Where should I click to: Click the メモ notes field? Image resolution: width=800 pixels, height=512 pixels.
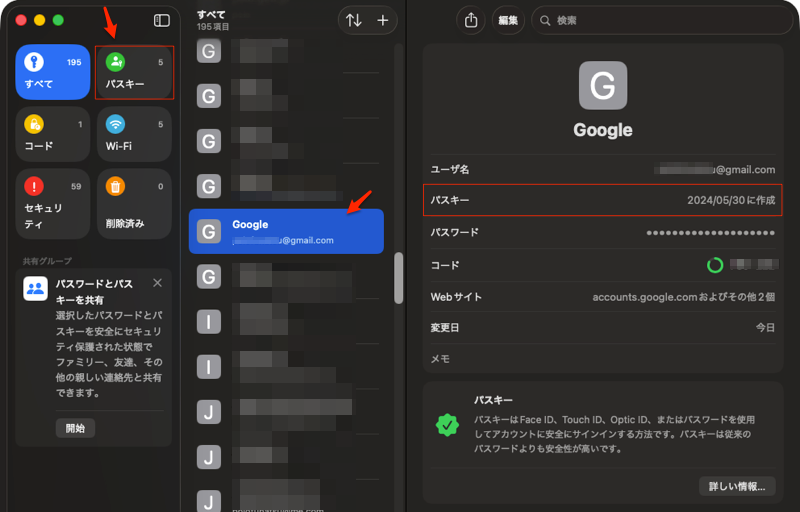603,359
